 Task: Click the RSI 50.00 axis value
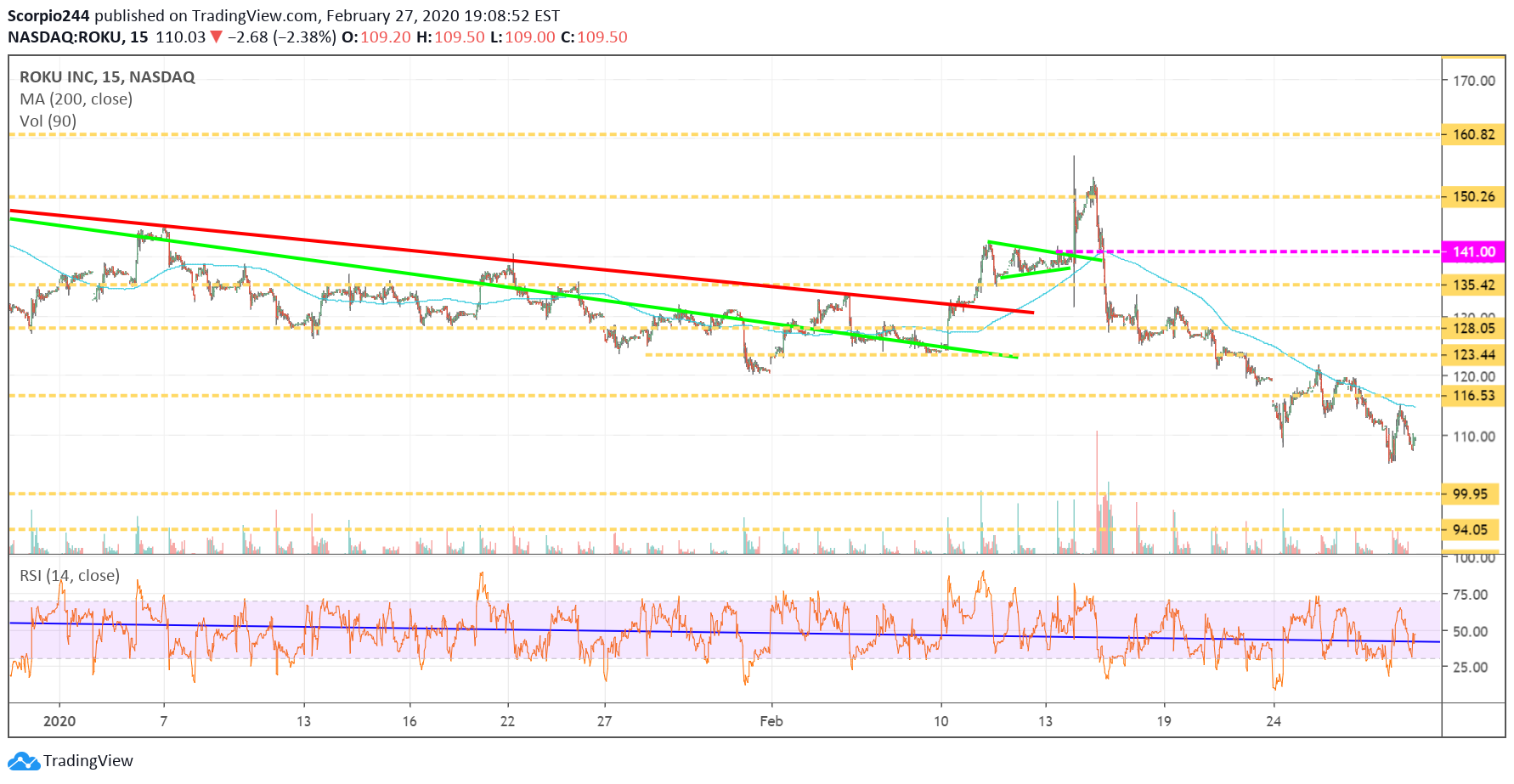1470,631
